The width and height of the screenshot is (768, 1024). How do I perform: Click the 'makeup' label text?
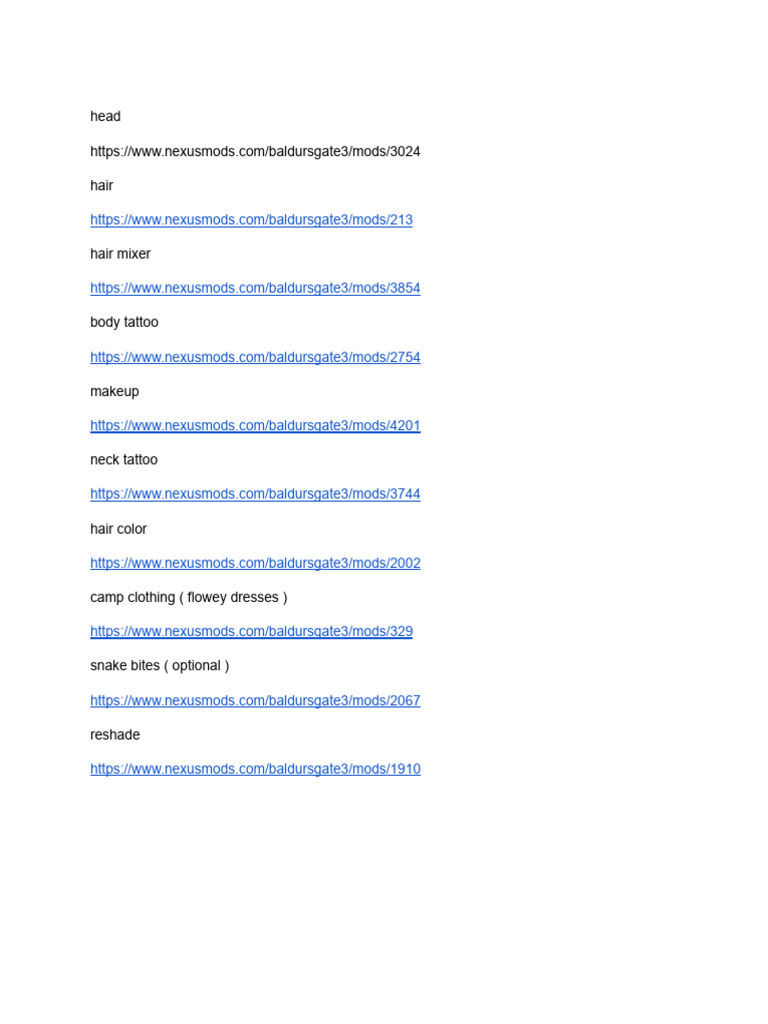pyautogui.click(x=114, y=392)
